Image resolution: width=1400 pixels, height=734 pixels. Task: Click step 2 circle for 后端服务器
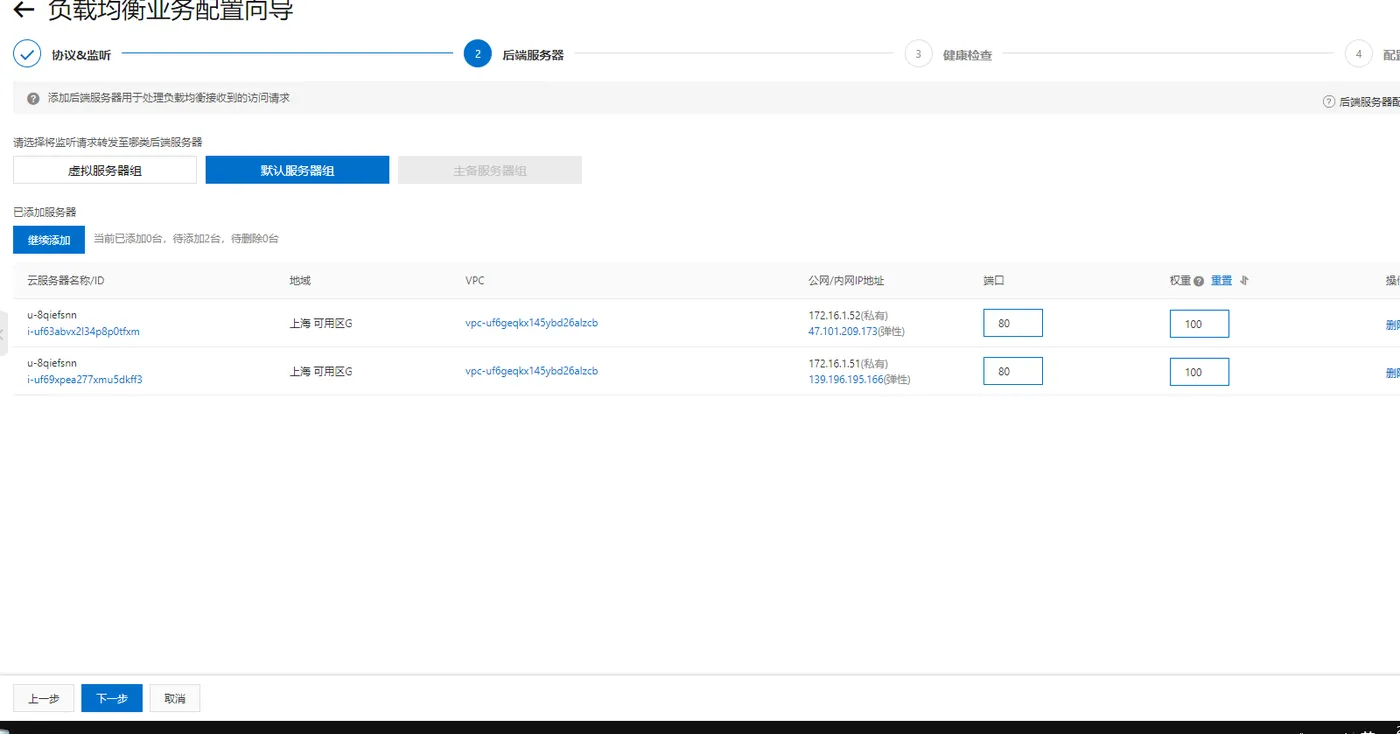click(x=478, y=54)
